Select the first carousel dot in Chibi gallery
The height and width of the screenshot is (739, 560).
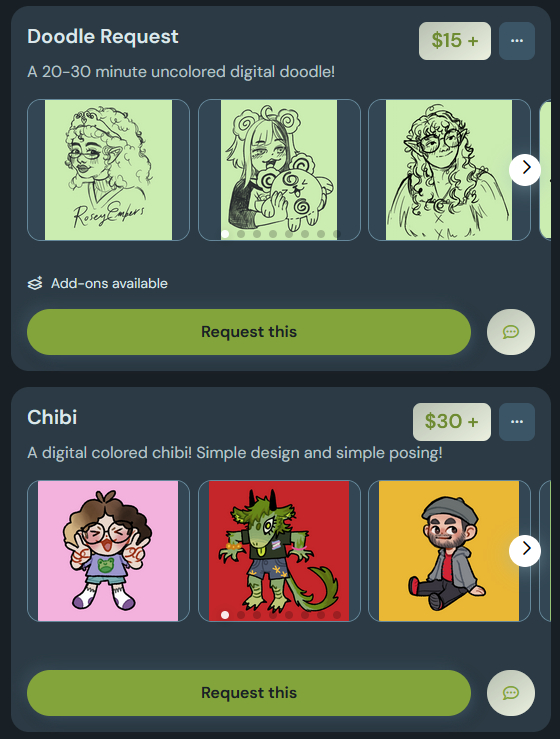225,615
